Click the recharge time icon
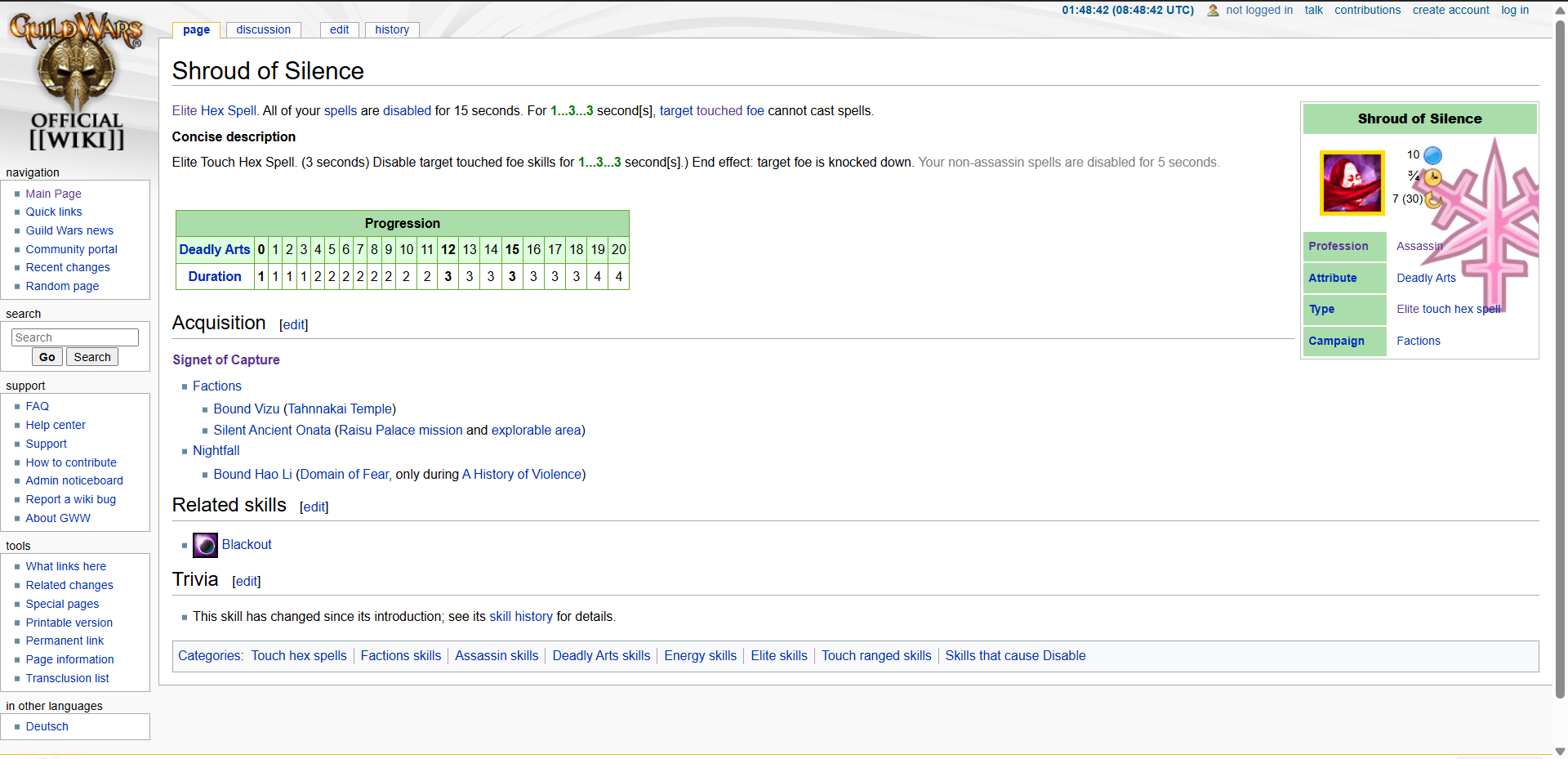This screenshot has width=1568, height=759. point(1432,199)
